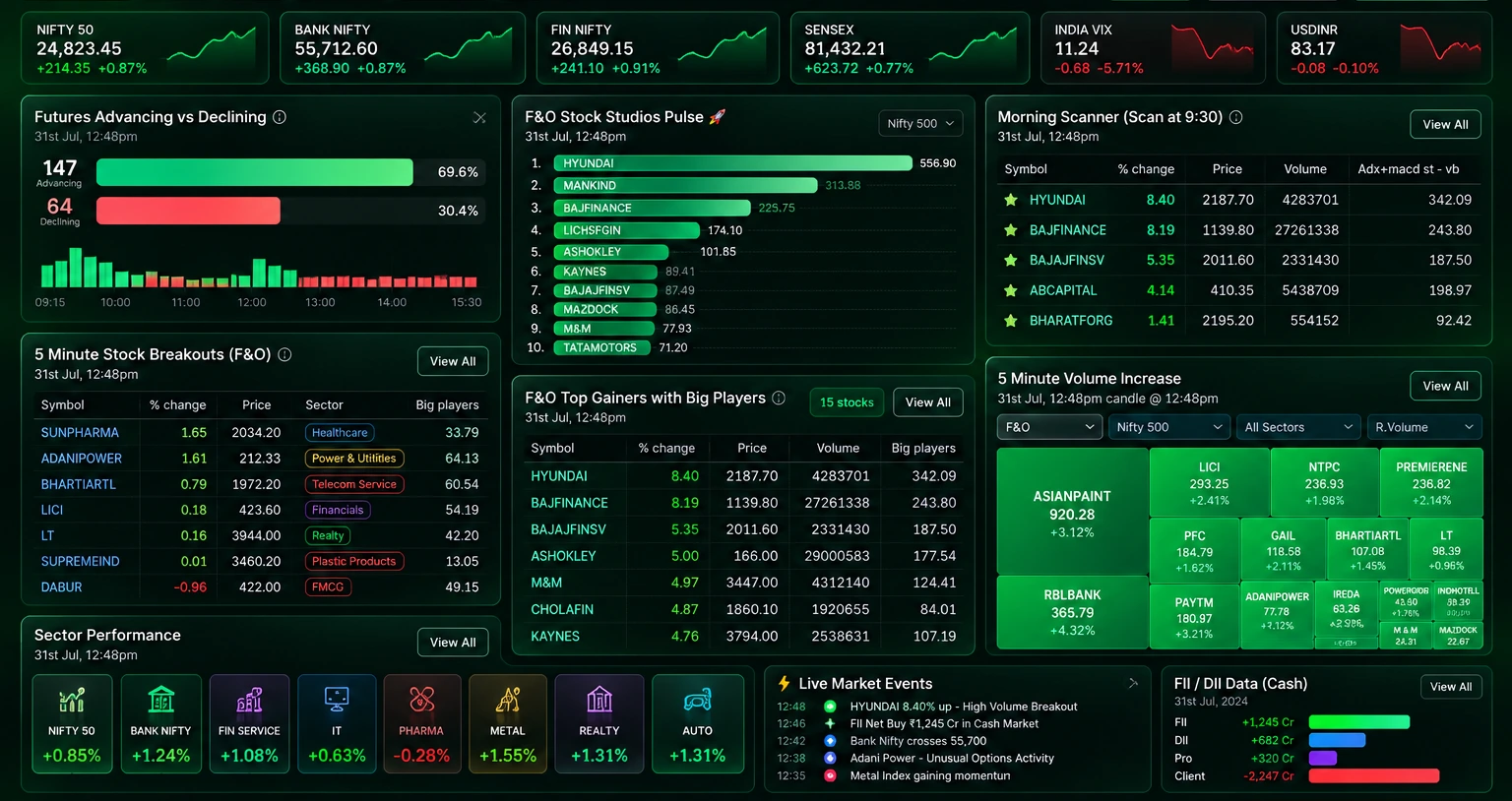Screen dimensions: 1512x801
Task: View all 5 Minute Stock Breakouts
Action: click(453, 361)
